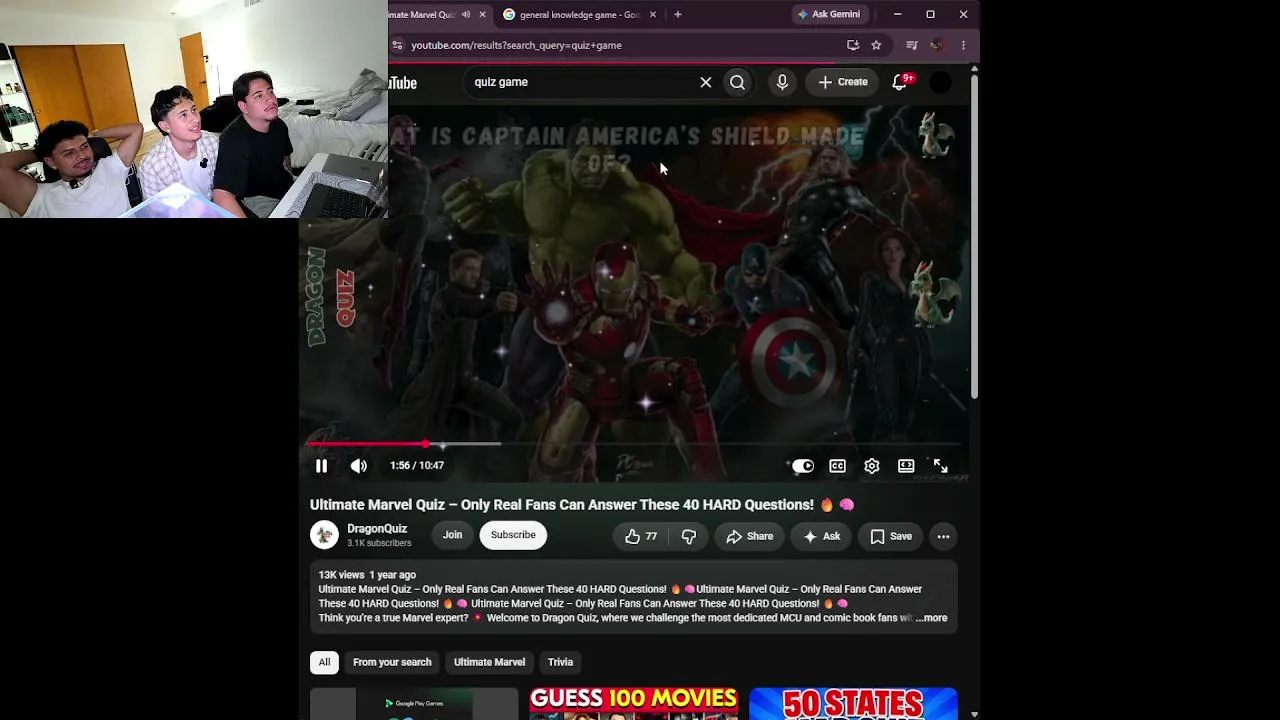The width and height of the screenshot is (1280, 720).
Task: Exit full screen with the arrows icon
Action: (x=940, y=466)
